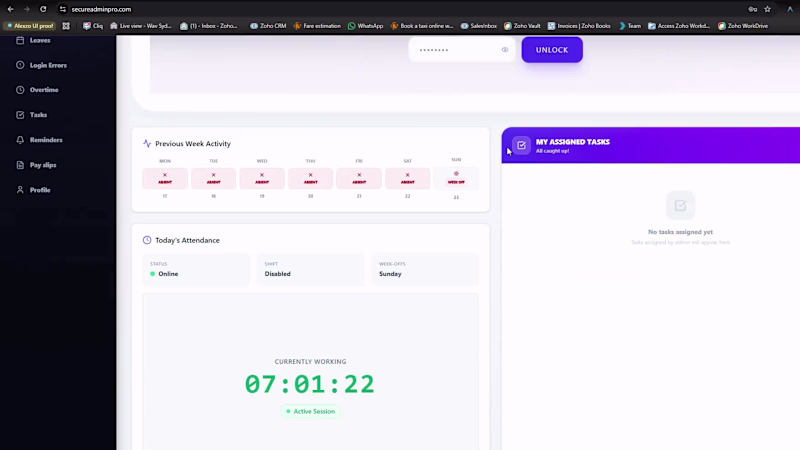Click the UNLOCK button
800x450 pixels.
pyautogui.click(x=552, y=50)
